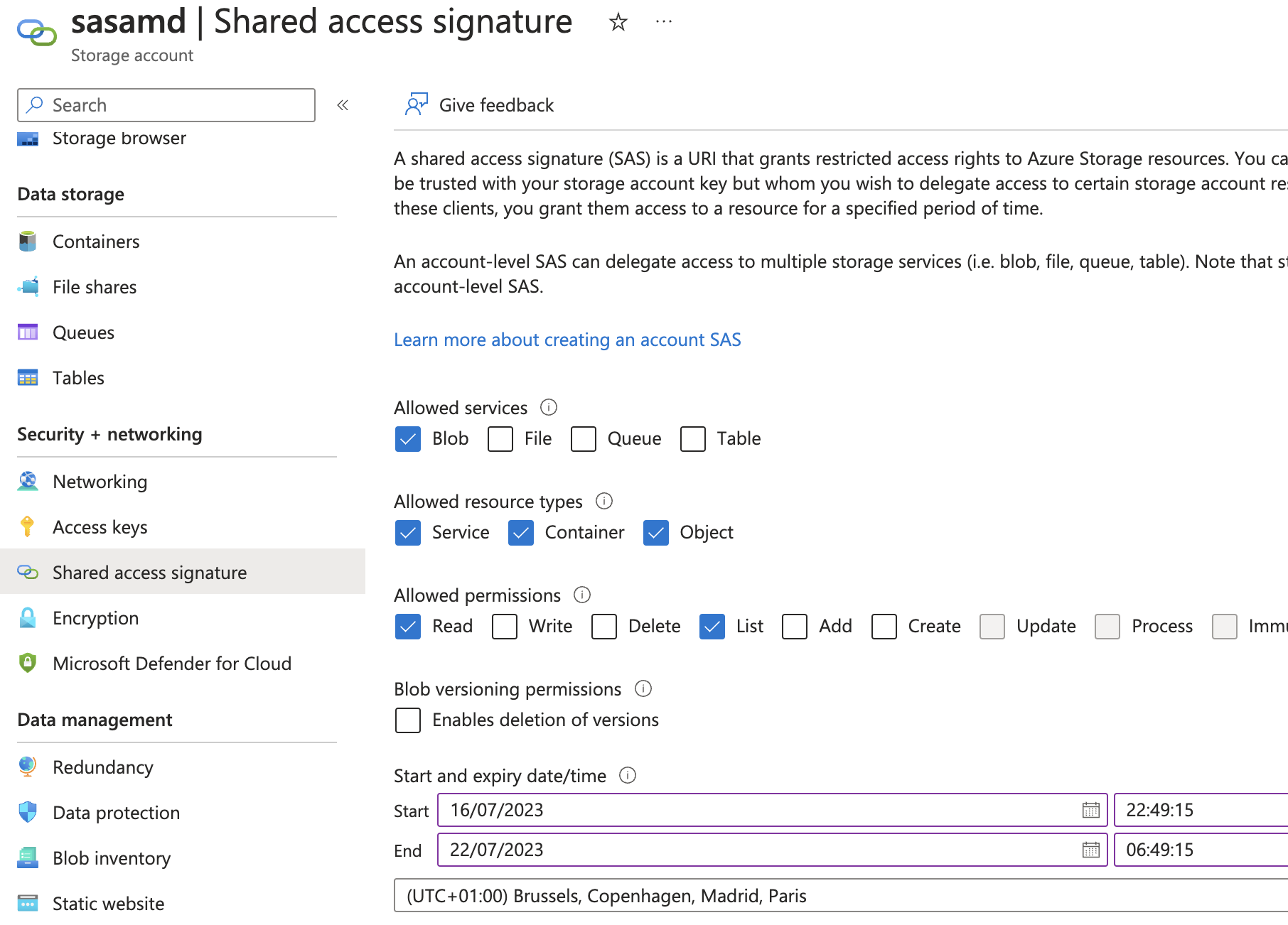Open the End date calendar dropdown
1288x925 pixels.
pyautogui.click(x=1090, y=850)
